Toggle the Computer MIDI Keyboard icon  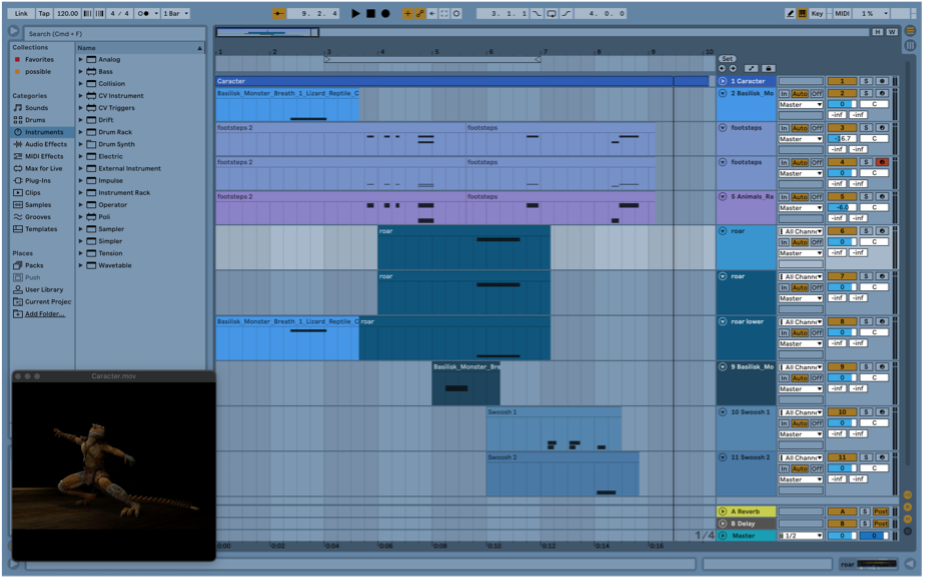[802, 13]
